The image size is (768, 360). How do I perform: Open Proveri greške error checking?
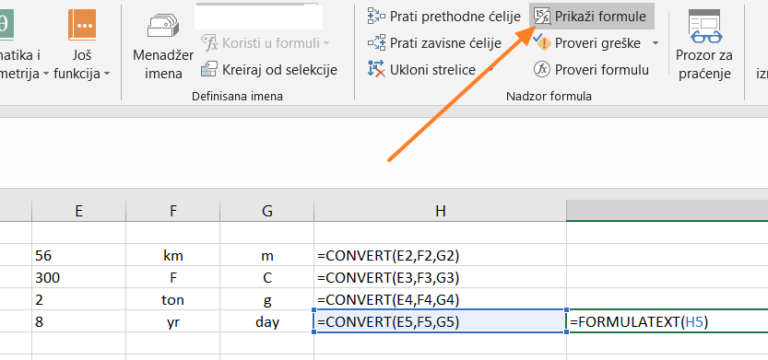pyautogui.click(x=587, y=43)
